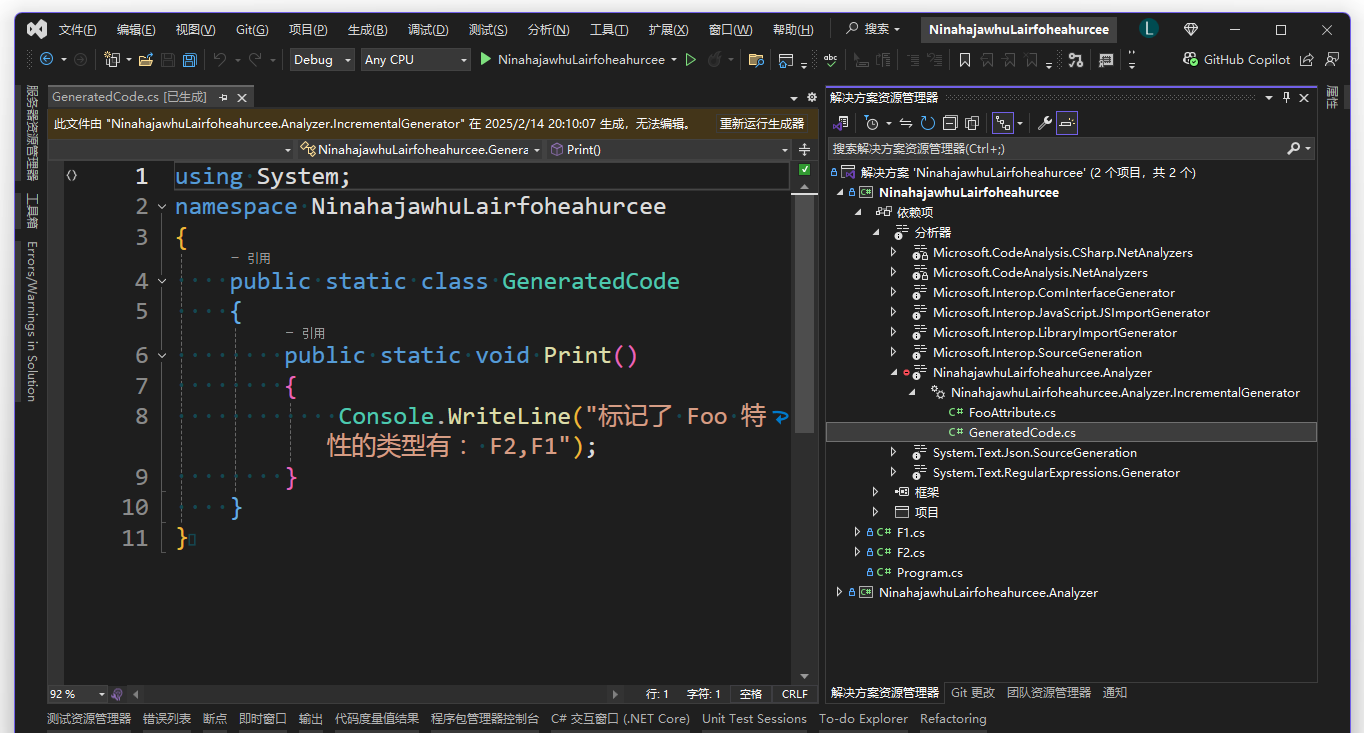Viewport: 1364px width, 733px height.
Task: Open Properties with the wrench icon
Action: (1046, 122)
